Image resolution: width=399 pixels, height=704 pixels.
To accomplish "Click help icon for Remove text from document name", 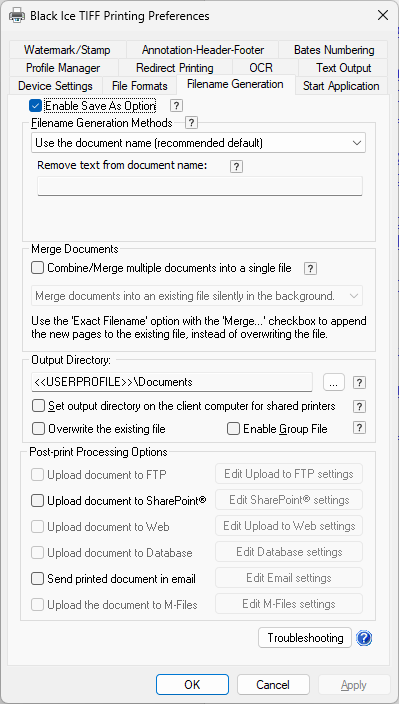I will (236, 167).
